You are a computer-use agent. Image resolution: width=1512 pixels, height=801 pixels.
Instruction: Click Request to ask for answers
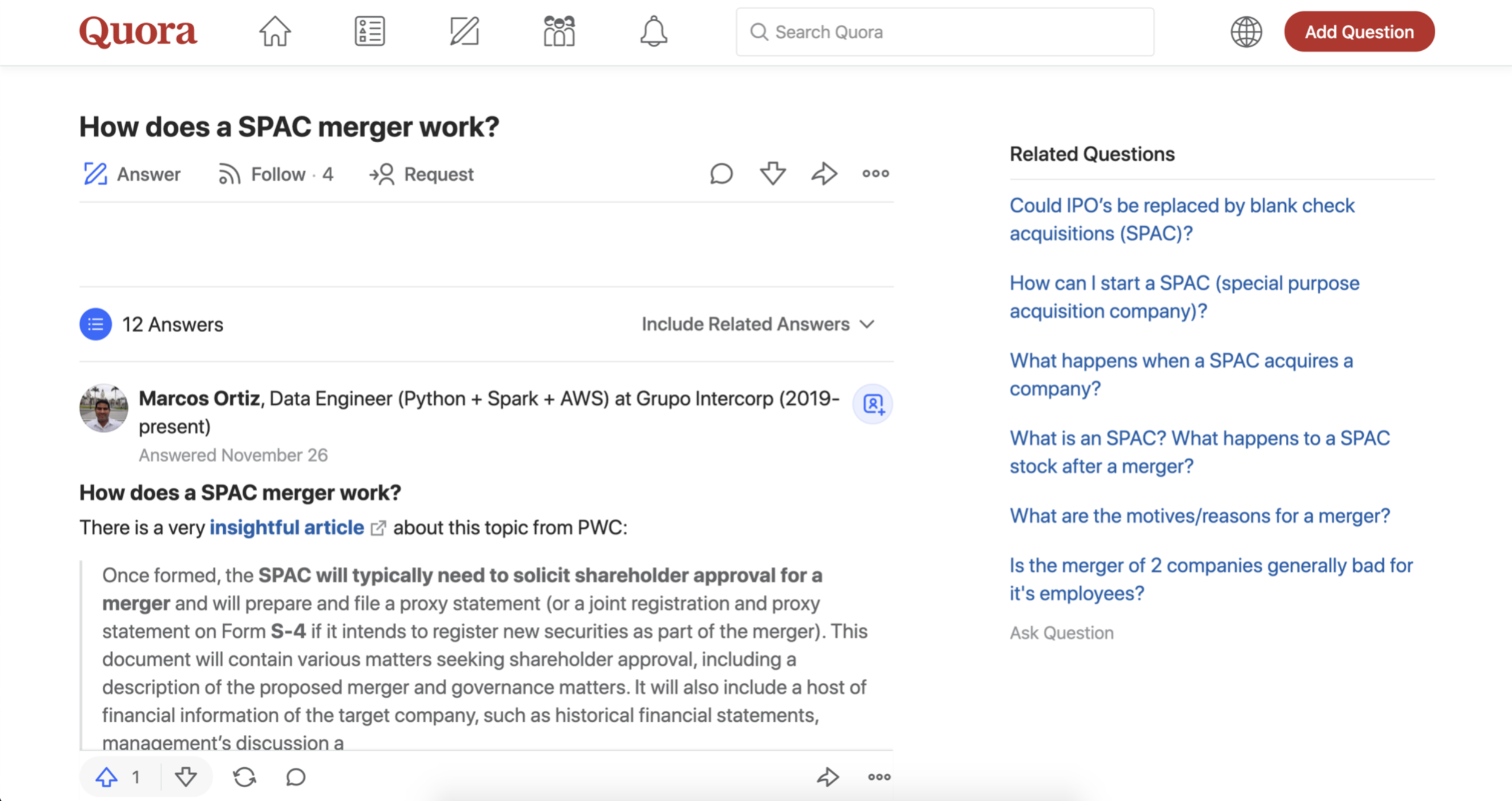[x=422, y=174]
